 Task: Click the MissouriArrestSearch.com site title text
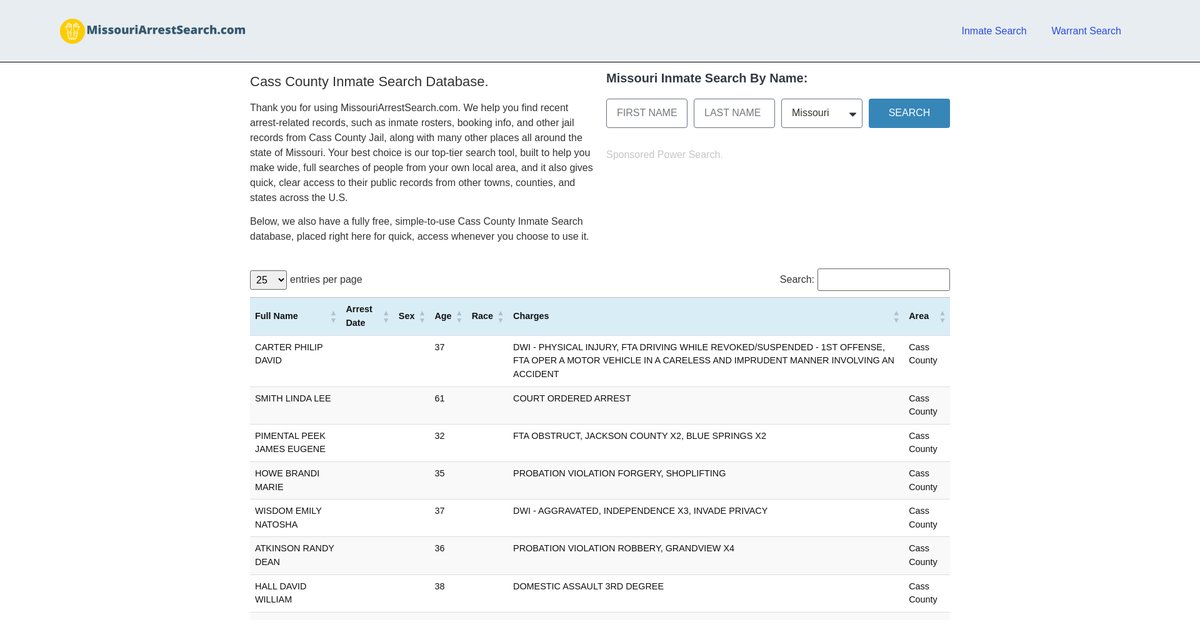[x=166, y=30]
